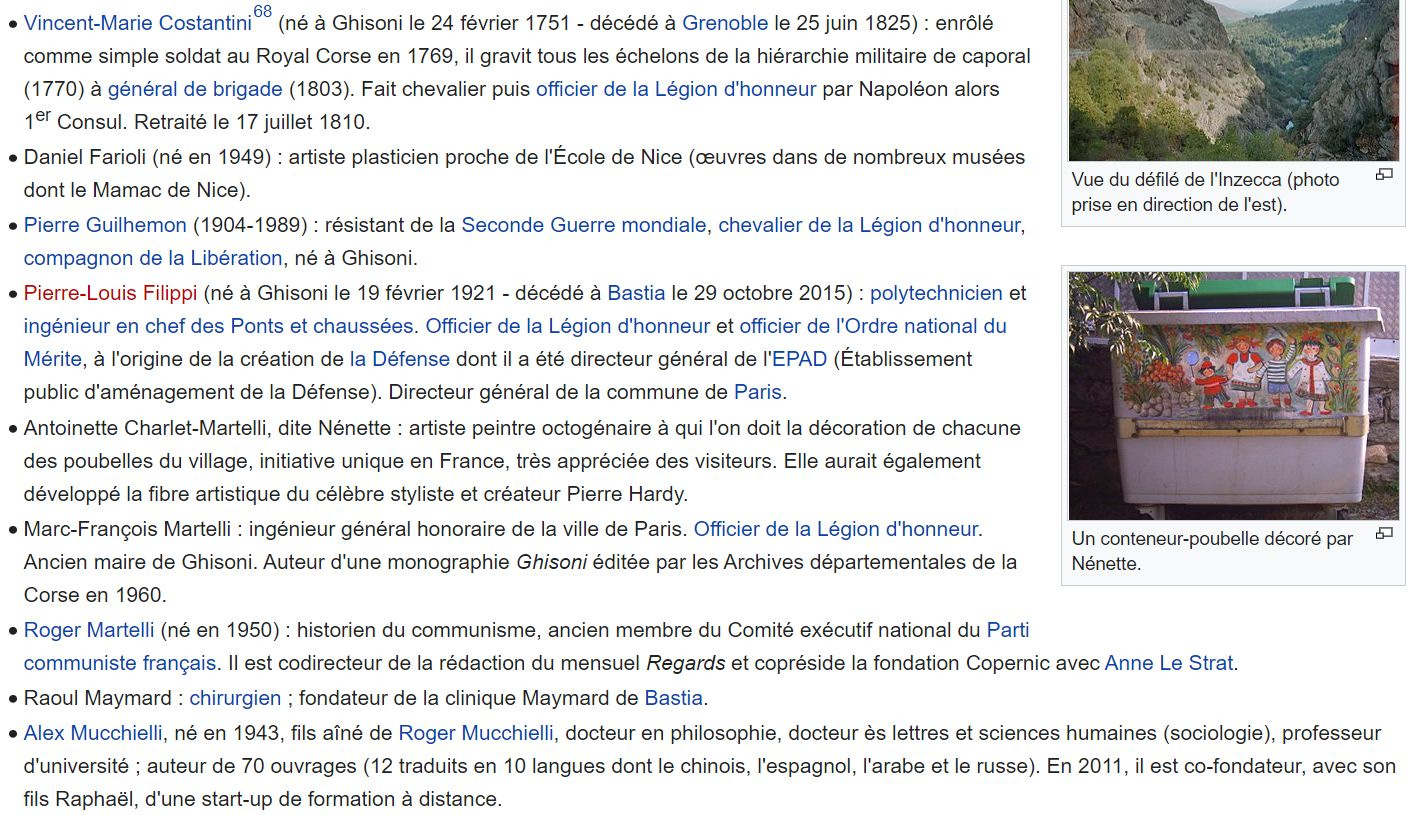Open Bastia link in Filippi entry

[x=636, y=293]
